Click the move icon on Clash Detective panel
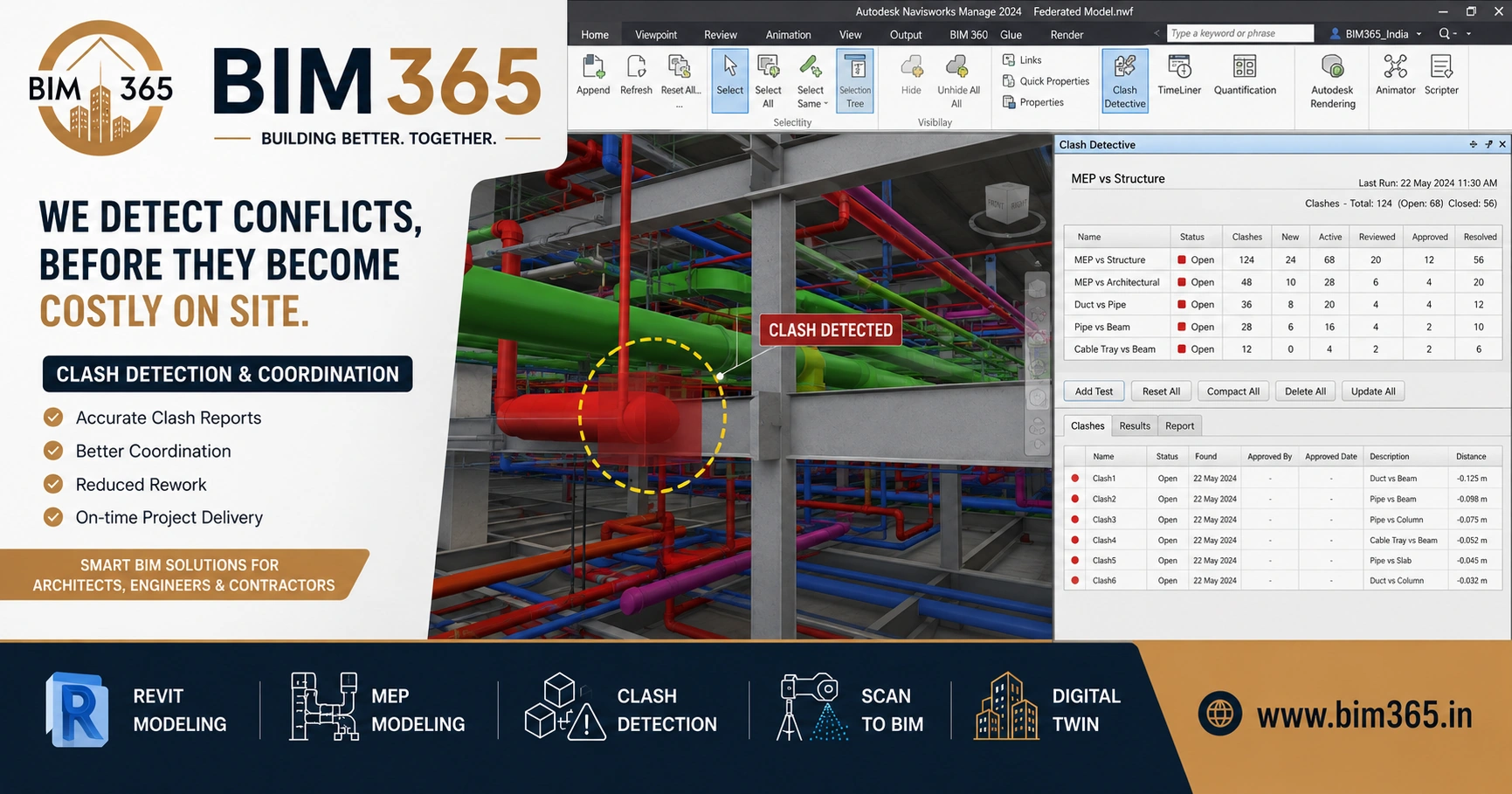Viewport: 1512px width, 794px height. point(1474,144)
